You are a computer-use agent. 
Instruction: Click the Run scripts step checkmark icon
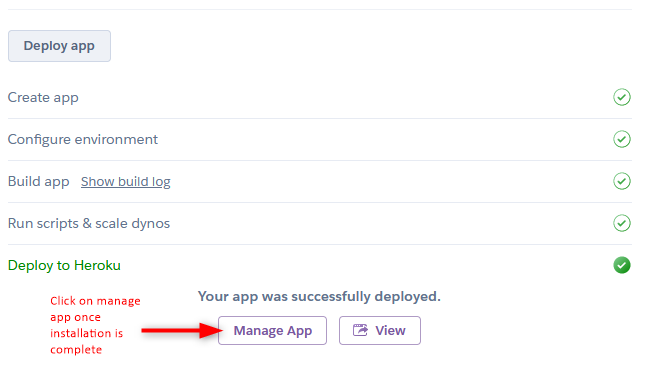622,223
